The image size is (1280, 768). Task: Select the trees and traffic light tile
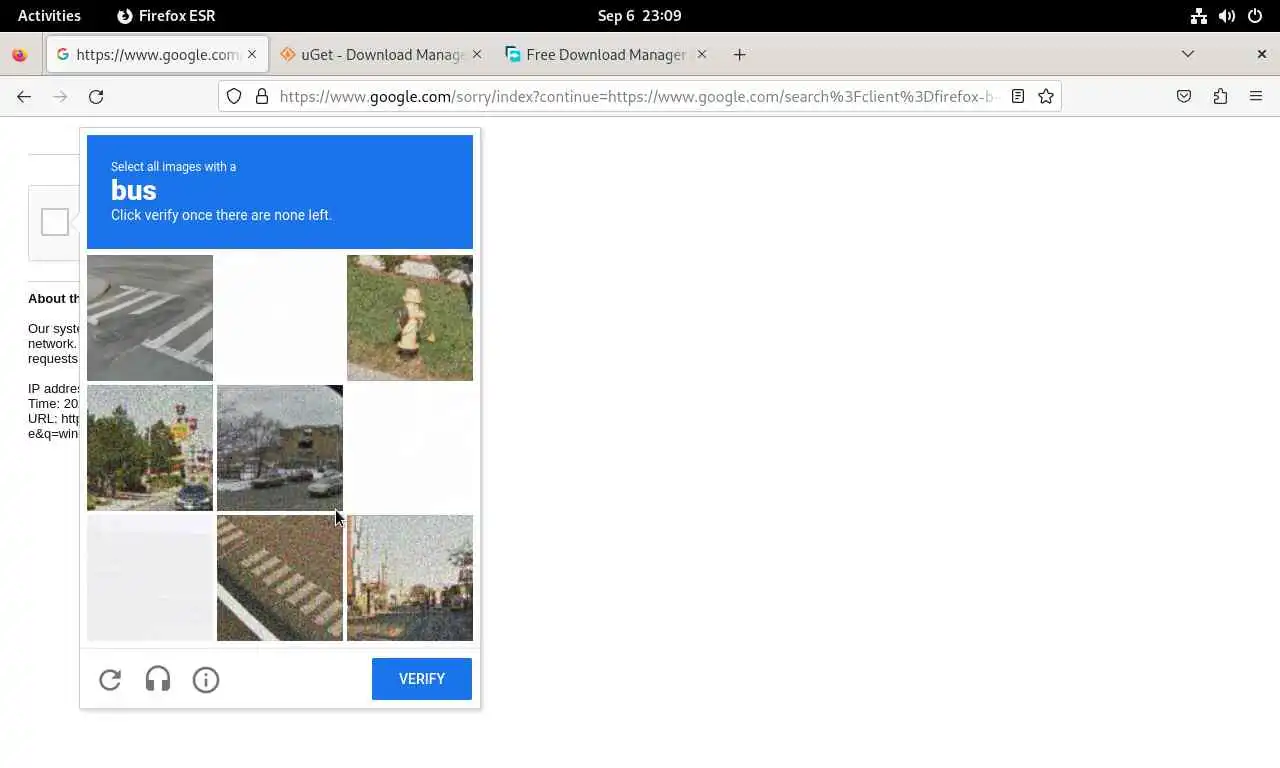tap(150, 448)
